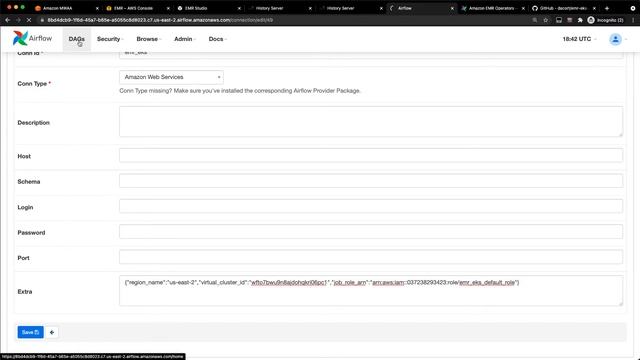Close the Amazon MWAA tab

[97, 8]
